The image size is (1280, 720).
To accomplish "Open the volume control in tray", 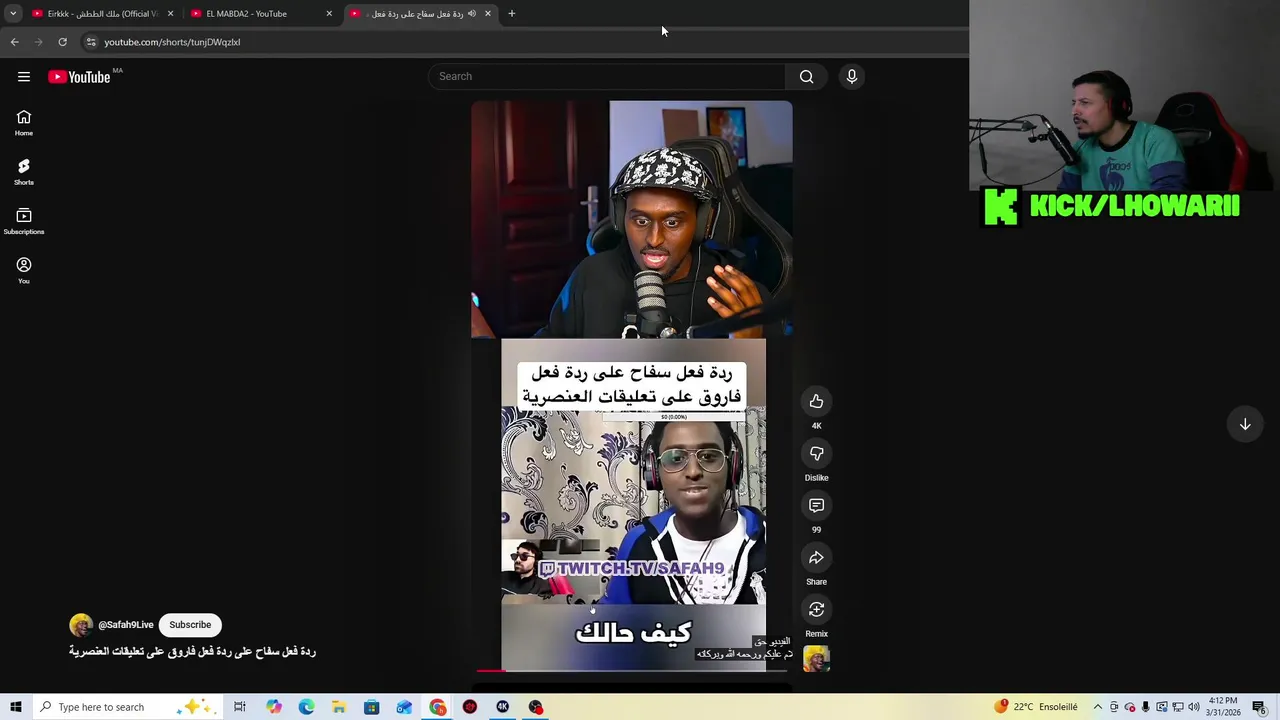I will pos(1194,707).
